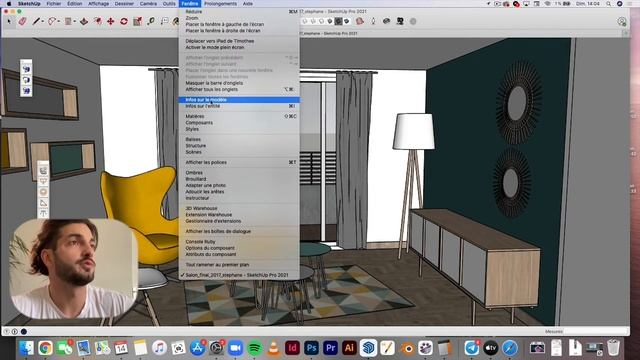Open Premiere Pro from the Dock
This screenshot has width=640, height=360.
[330, 348]
